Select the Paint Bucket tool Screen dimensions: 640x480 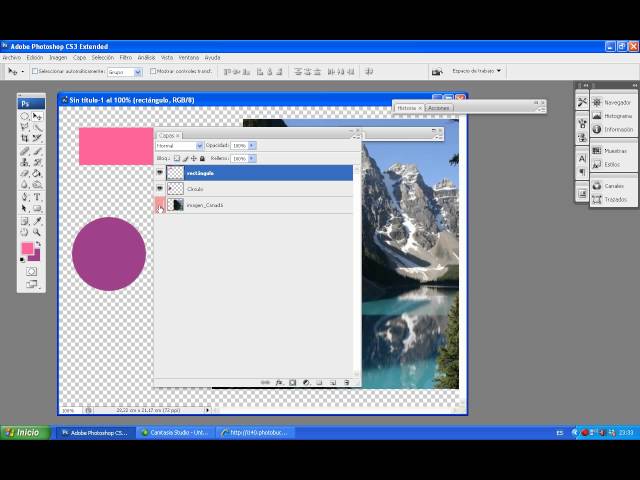(37, 173)
